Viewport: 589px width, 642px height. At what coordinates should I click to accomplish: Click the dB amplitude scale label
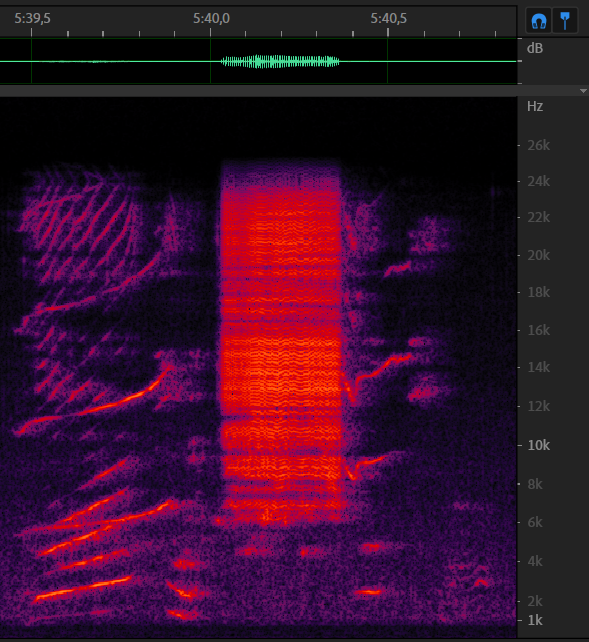tap(535, 48)
